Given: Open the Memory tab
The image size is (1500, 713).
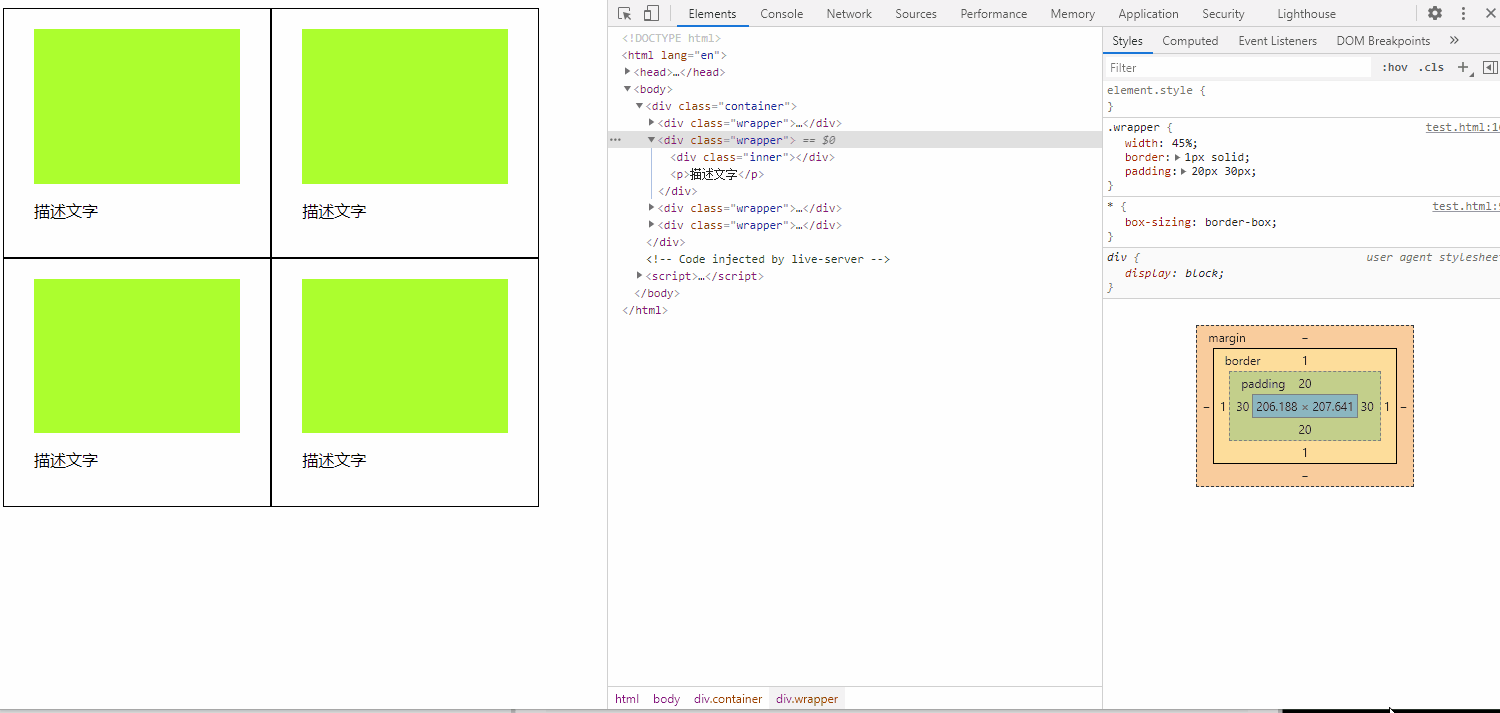Looking at the screenshot, I should [x=1073, y=14].
